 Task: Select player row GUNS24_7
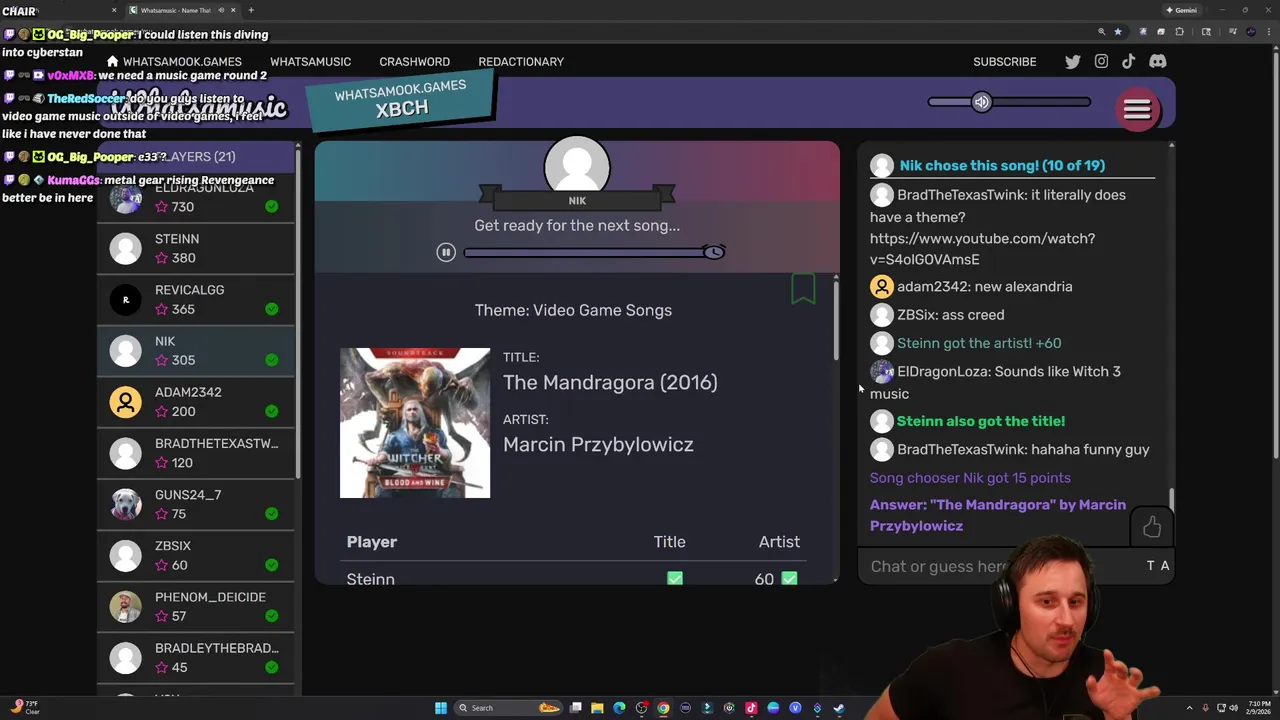coord(196,503)
